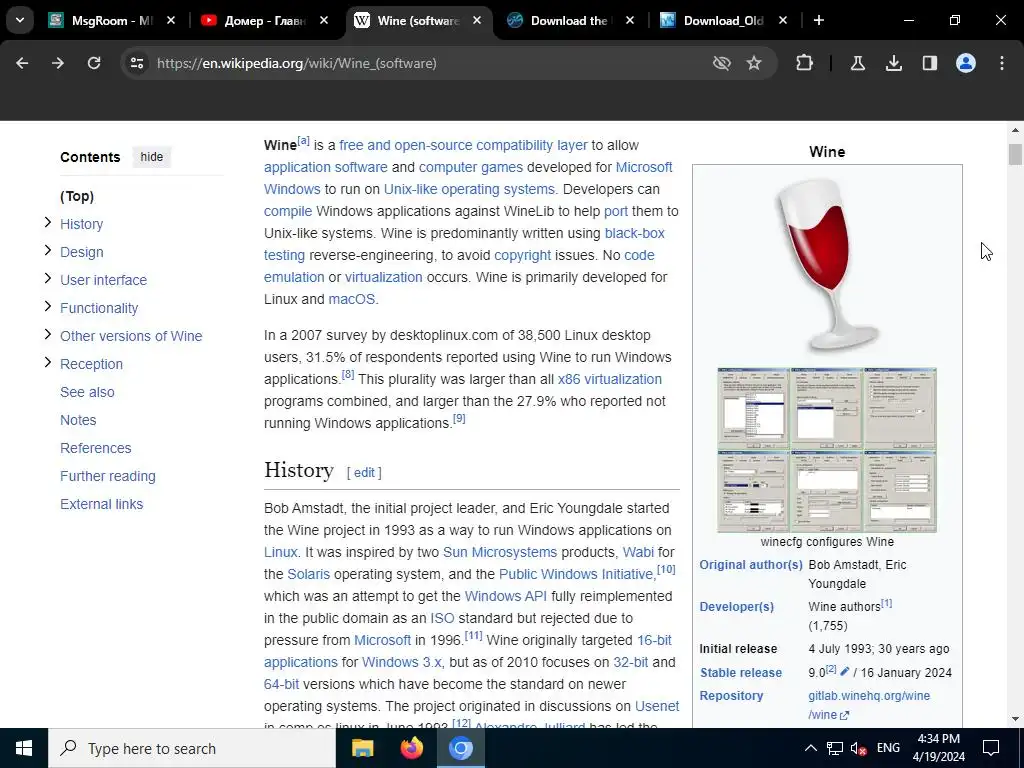Edit the History section
This screenshot has width=1024, height=768.
click(364, 472)
